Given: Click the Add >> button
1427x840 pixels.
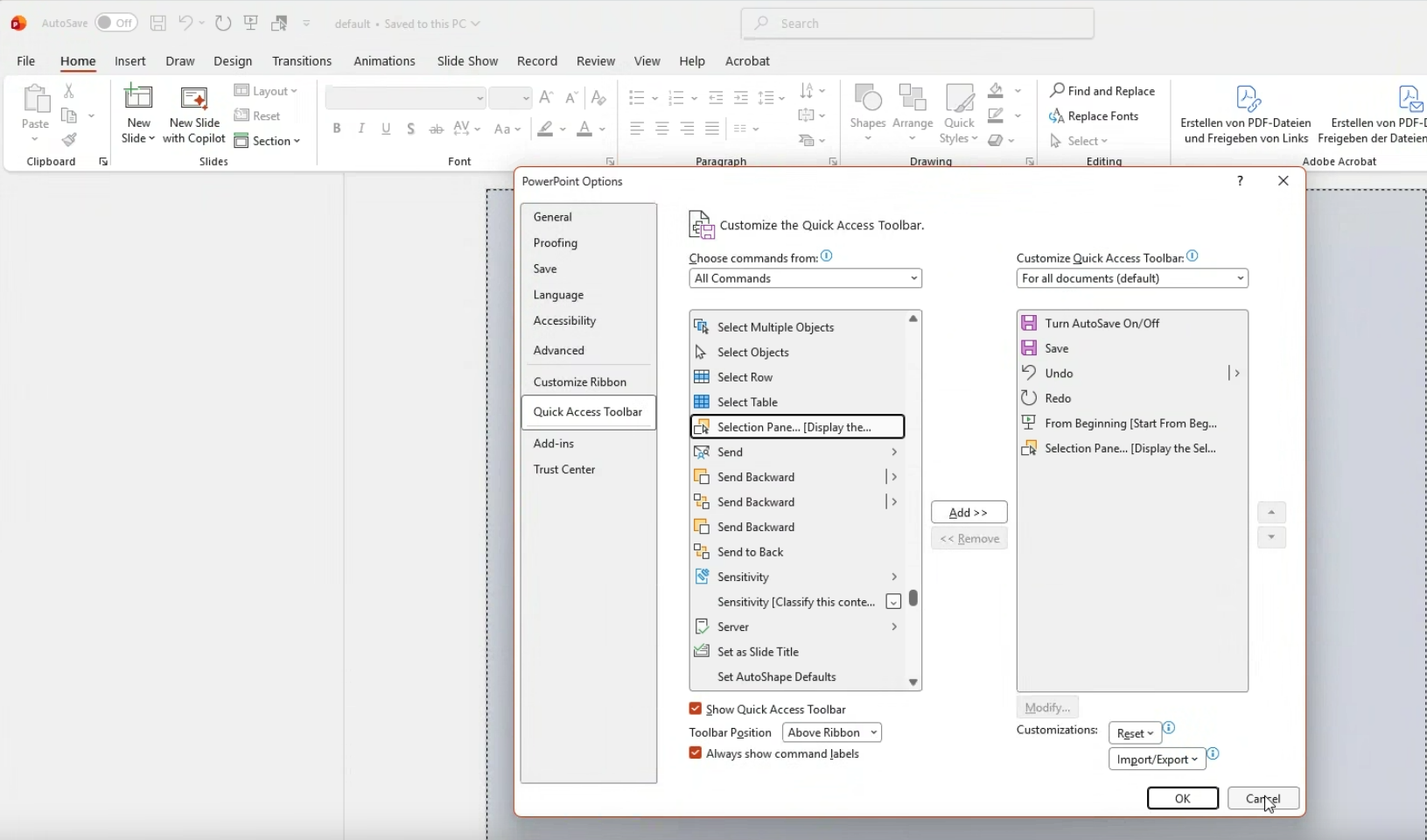Looking at the screenshot, I should (x=969, y=513).
